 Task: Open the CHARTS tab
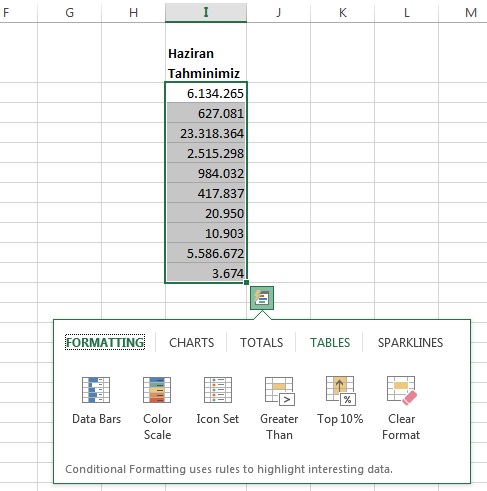191,342
